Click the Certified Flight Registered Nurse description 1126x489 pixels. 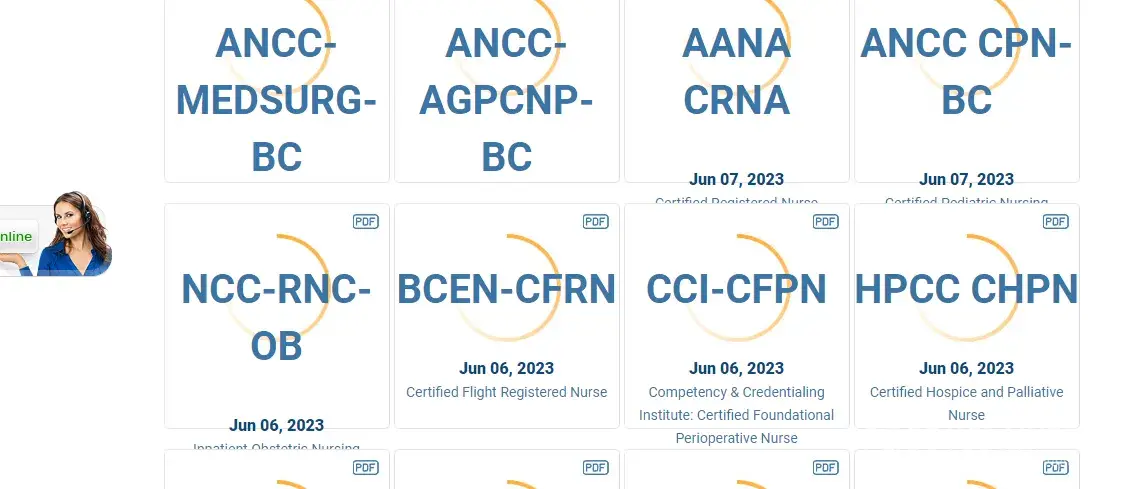click(x=507, y=392)
